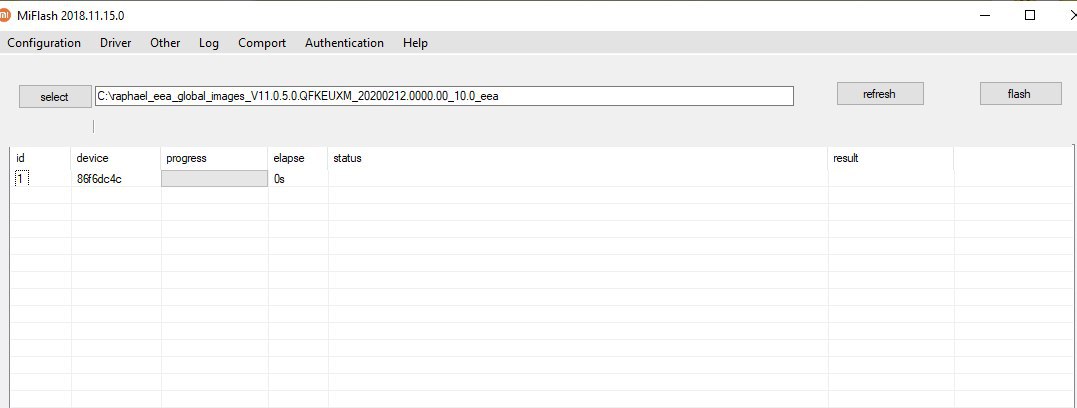Click the select button

54,97
